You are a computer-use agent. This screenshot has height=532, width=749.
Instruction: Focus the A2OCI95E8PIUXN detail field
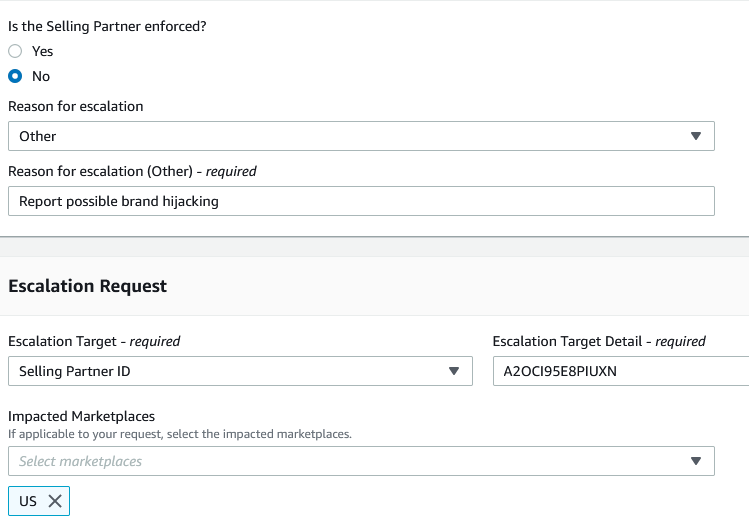620,371
